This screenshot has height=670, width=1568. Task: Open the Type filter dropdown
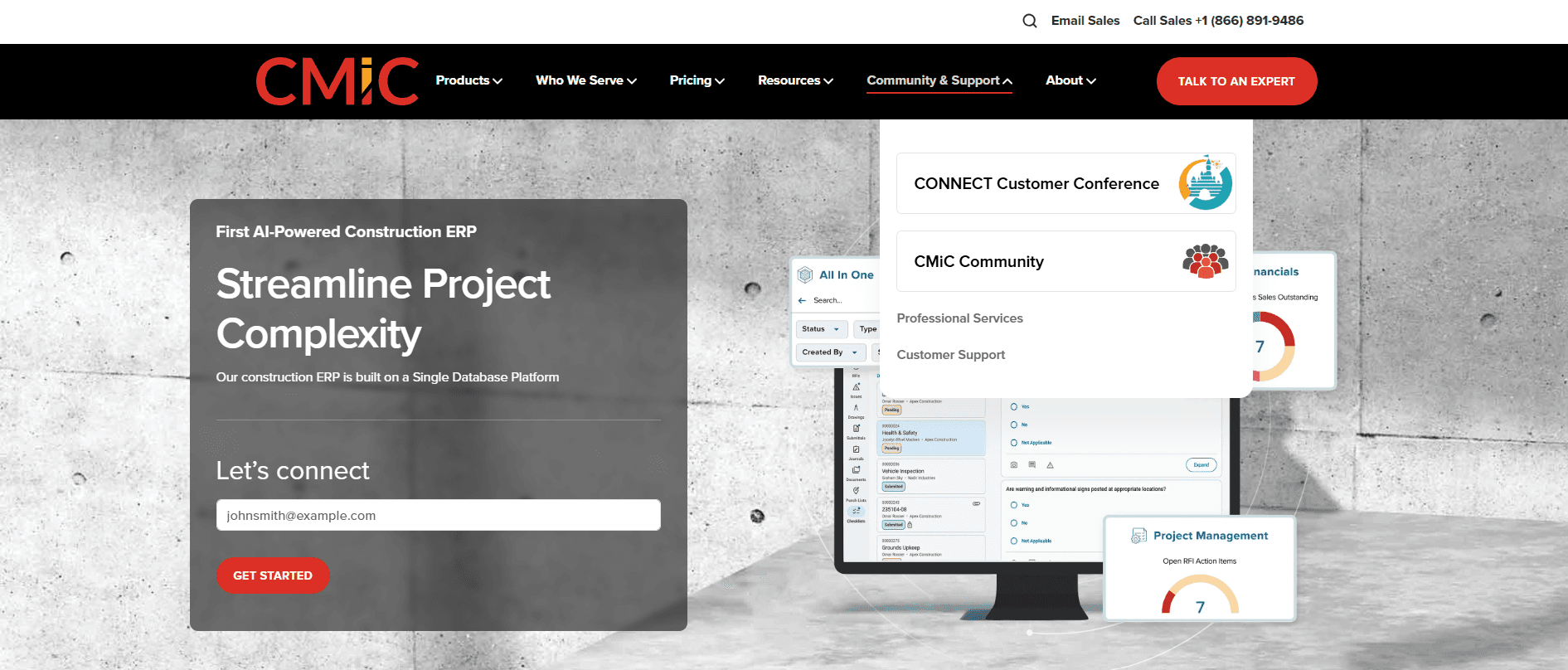(x=867, y=329)
